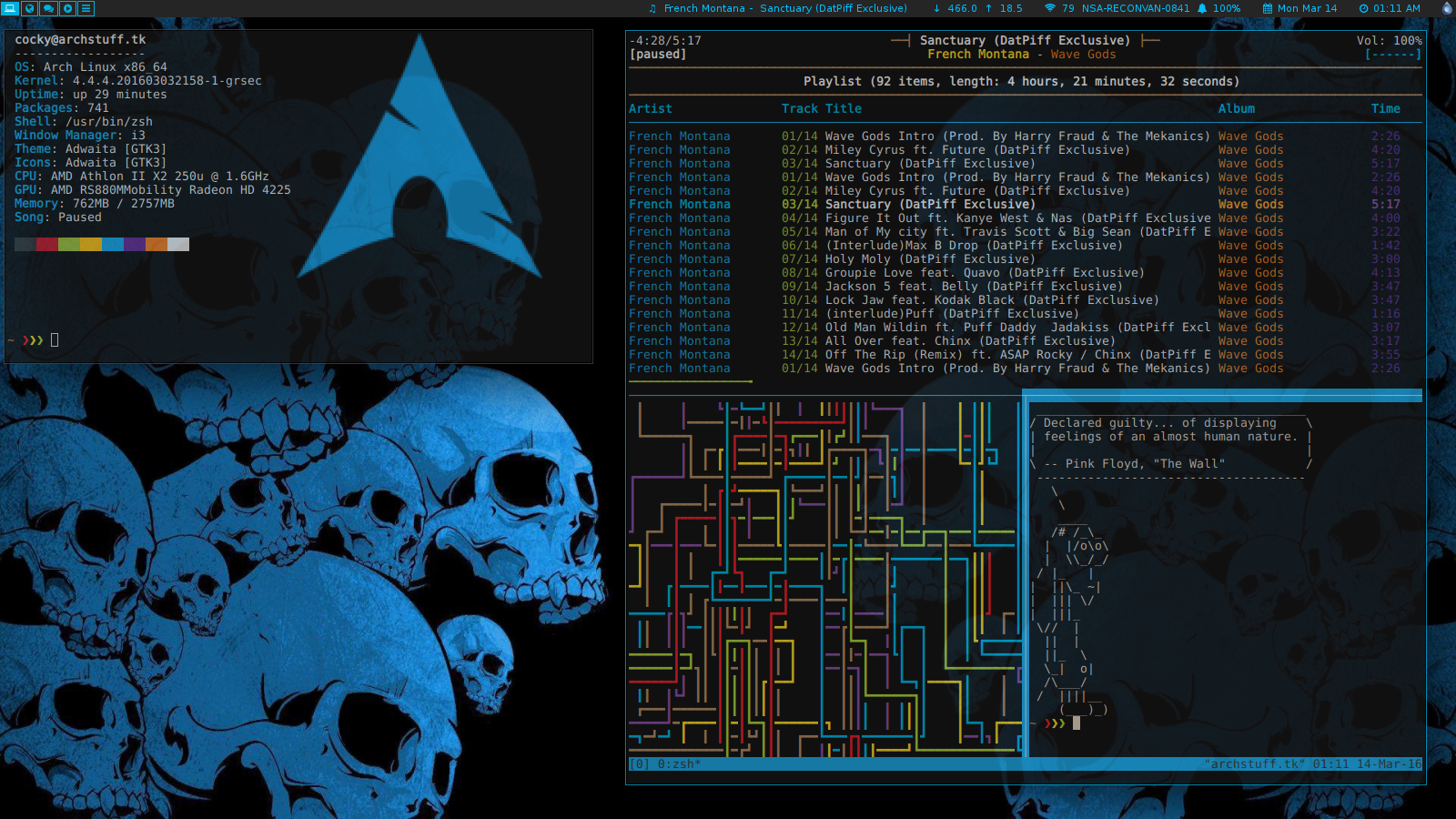Open the chat bubbles workspace
The width and height of the screenshot is (1456, 819).
coord(49,8)
